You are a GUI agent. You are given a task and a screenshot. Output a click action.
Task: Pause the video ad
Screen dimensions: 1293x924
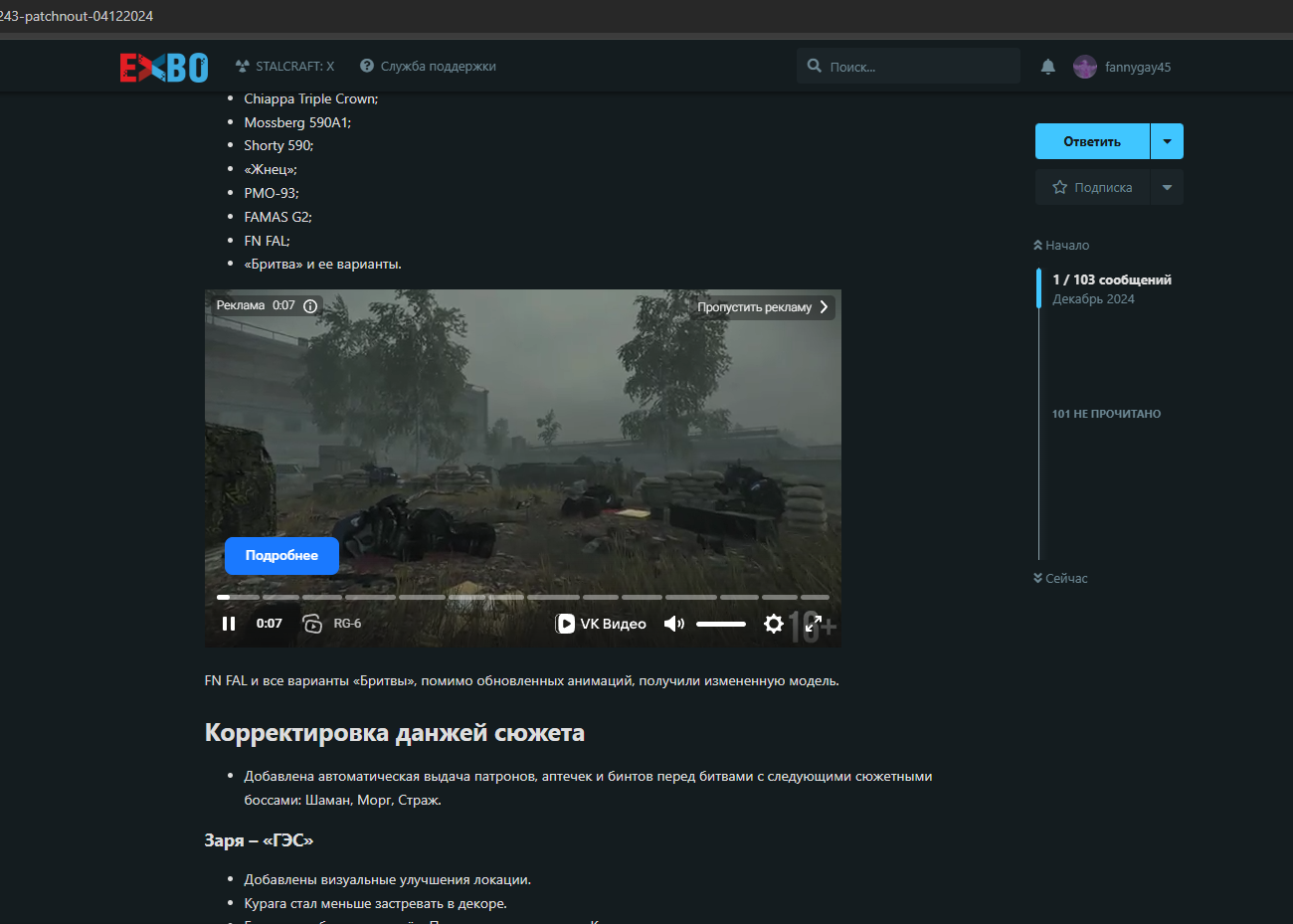tap(229, 624)
